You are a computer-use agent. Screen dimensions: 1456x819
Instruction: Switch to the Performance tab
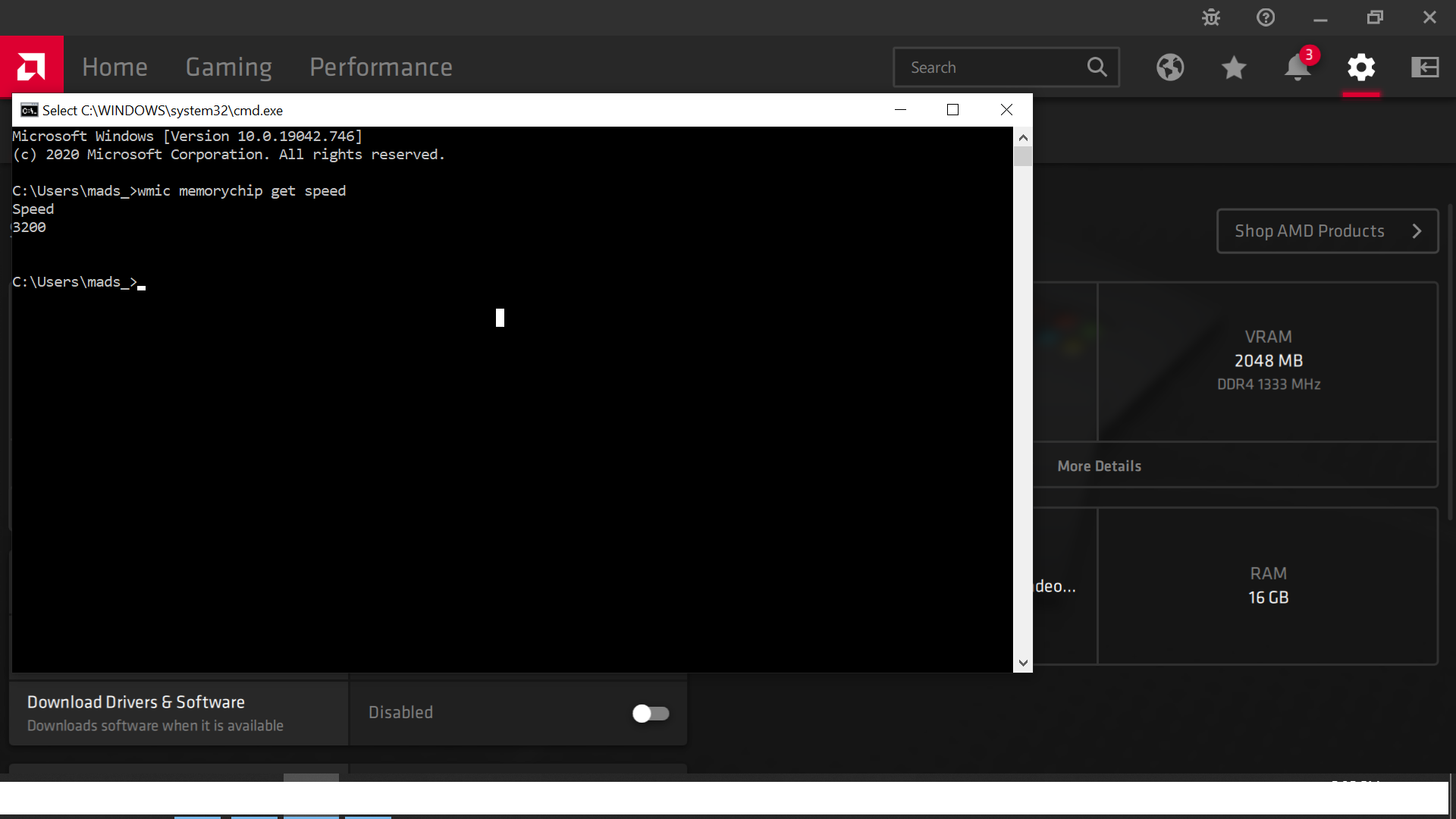tap(381, 67)
